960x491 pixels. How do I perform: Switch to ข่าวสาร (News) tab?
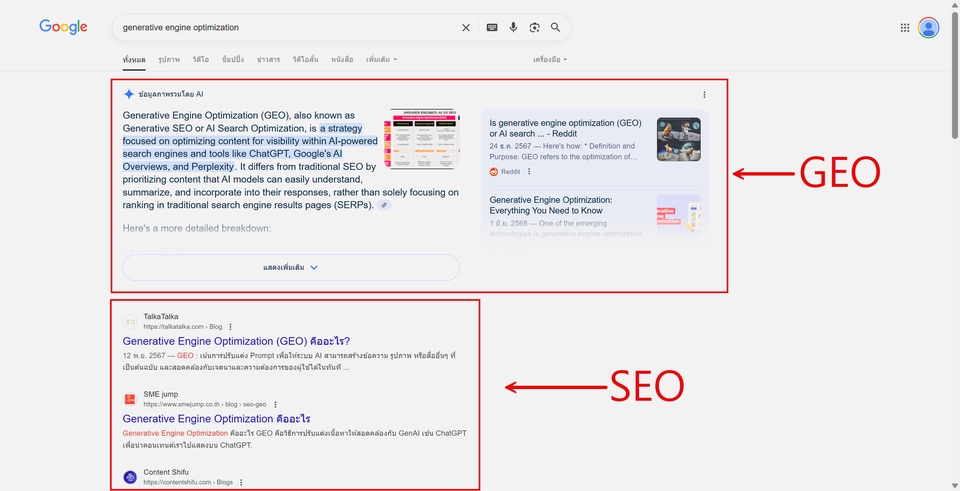tap(268, 59)
